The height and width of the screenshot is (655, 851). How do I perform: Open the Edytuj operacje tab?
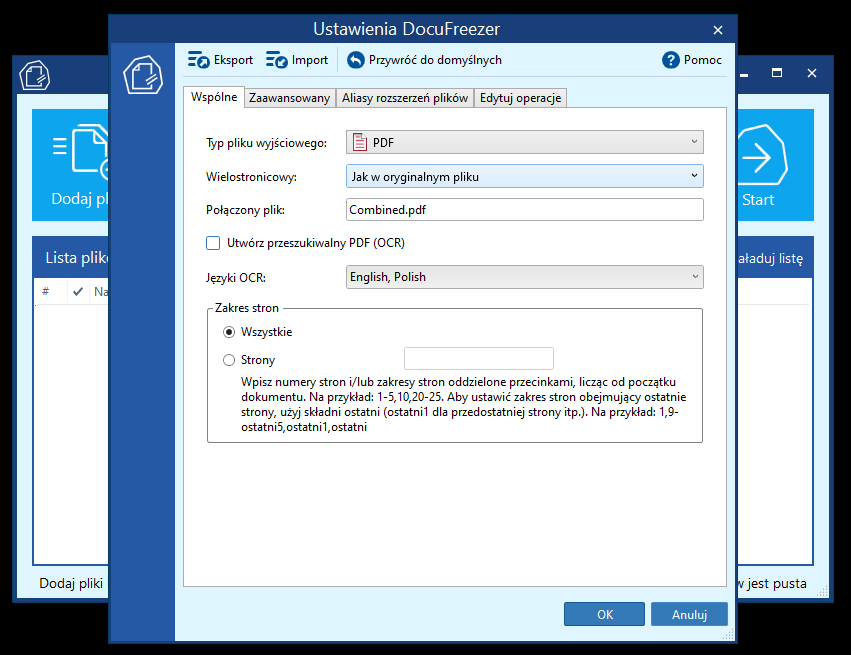tap(520, 98)
